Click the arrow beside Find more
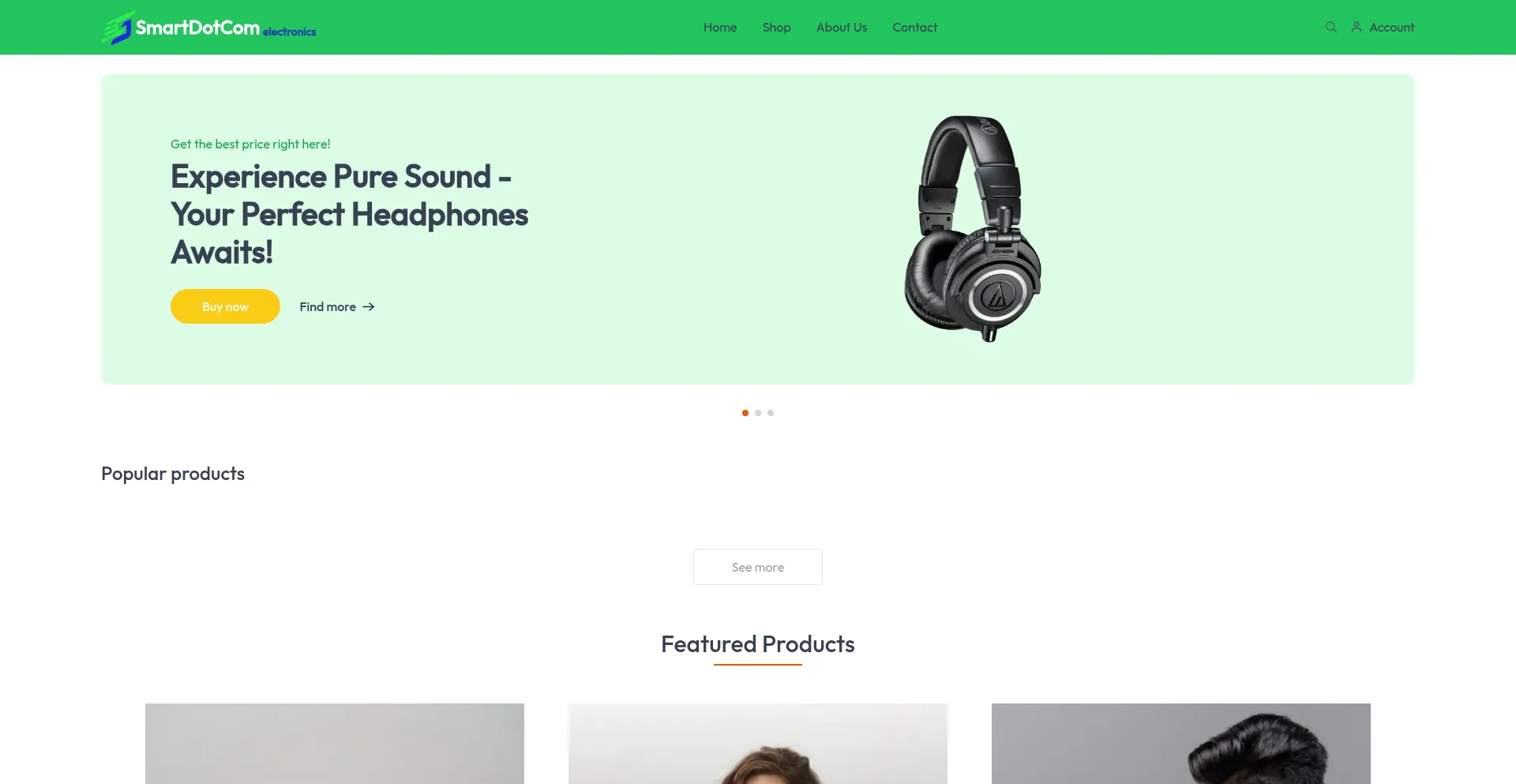This screenshot has height=784, width=1516. pos(369,306)
